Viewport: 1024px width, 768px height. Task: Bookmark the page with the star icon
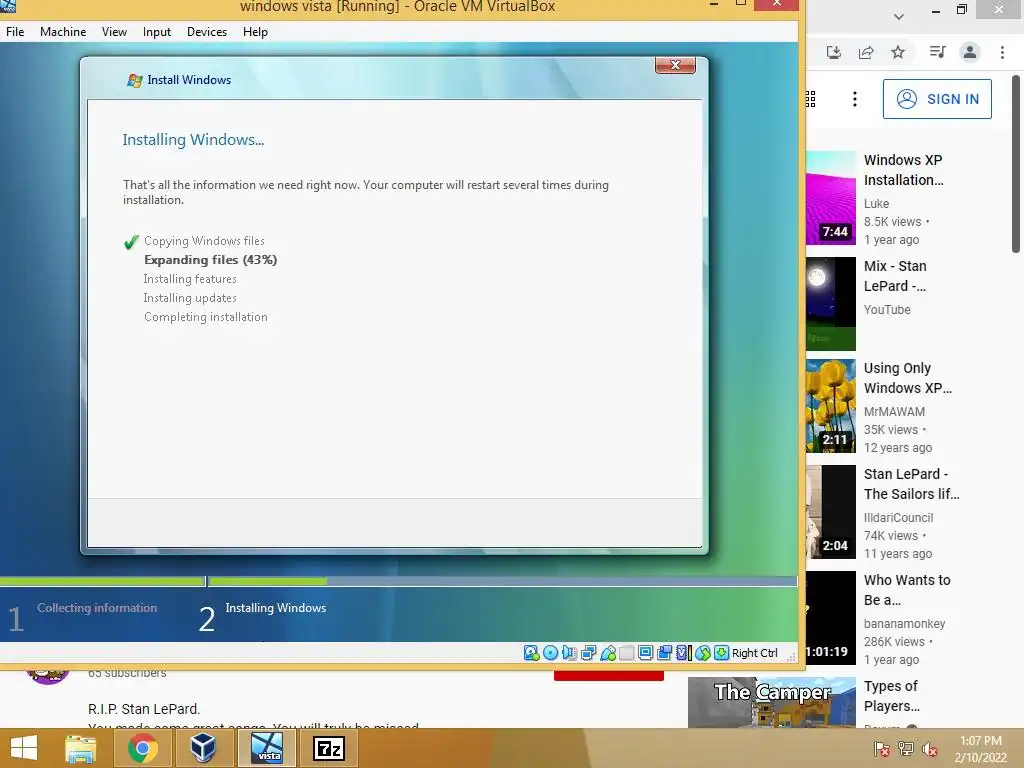click(x=898, y=52)
